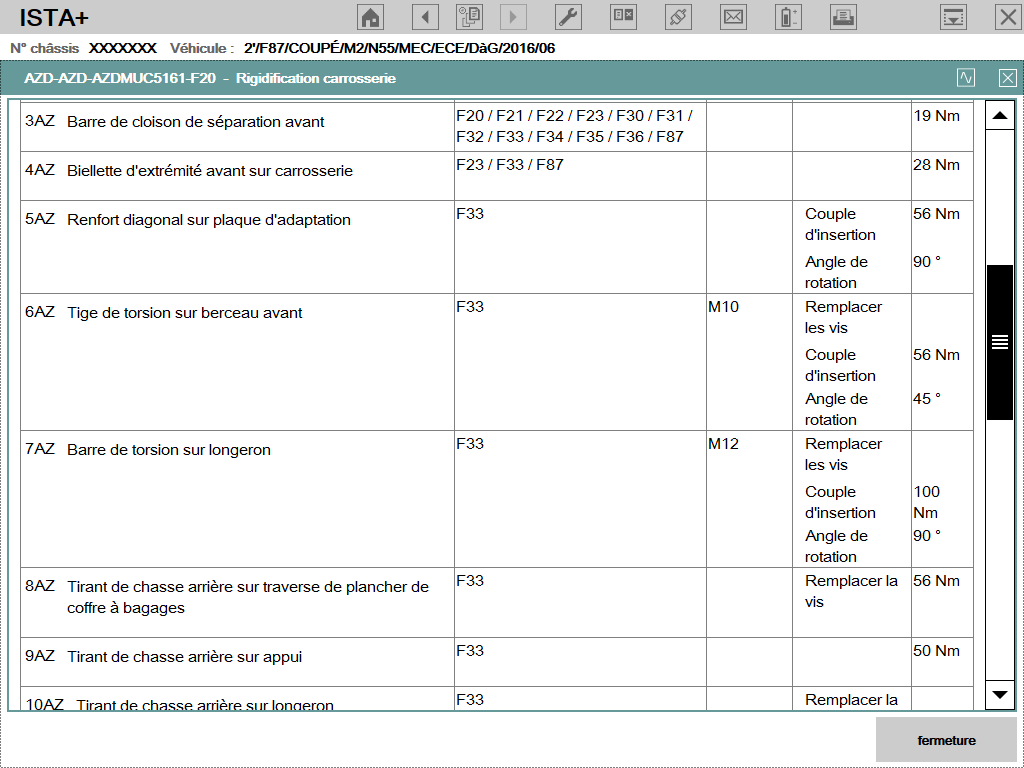Image resolution: width=1024 pixels, height=768 pixels.
Task: Click the 56 Nm value in row 8AZ
Action: coord(936,581)
